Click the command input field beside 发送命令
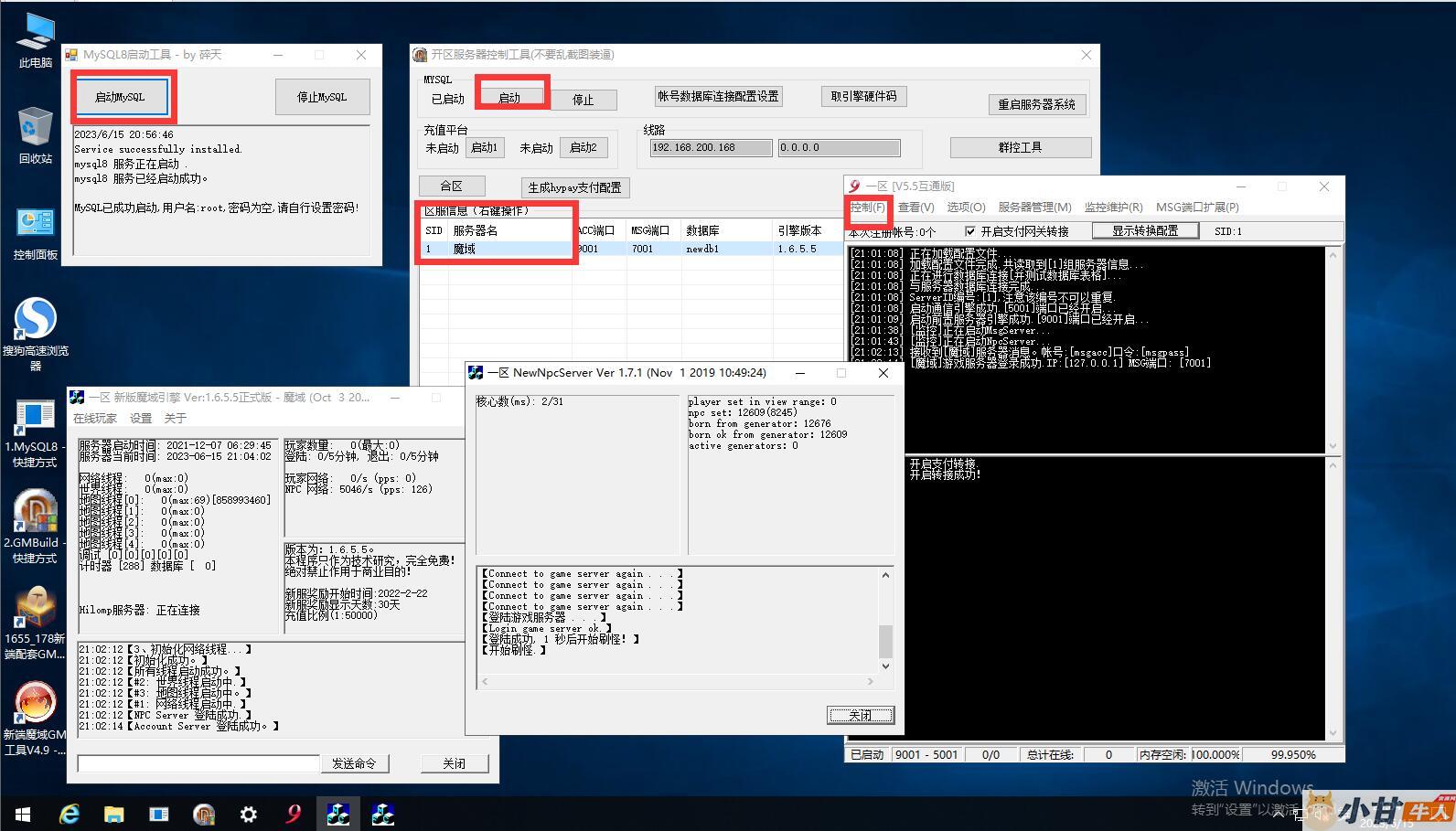This screenshot has width=1456, height=831. (198, 763)
